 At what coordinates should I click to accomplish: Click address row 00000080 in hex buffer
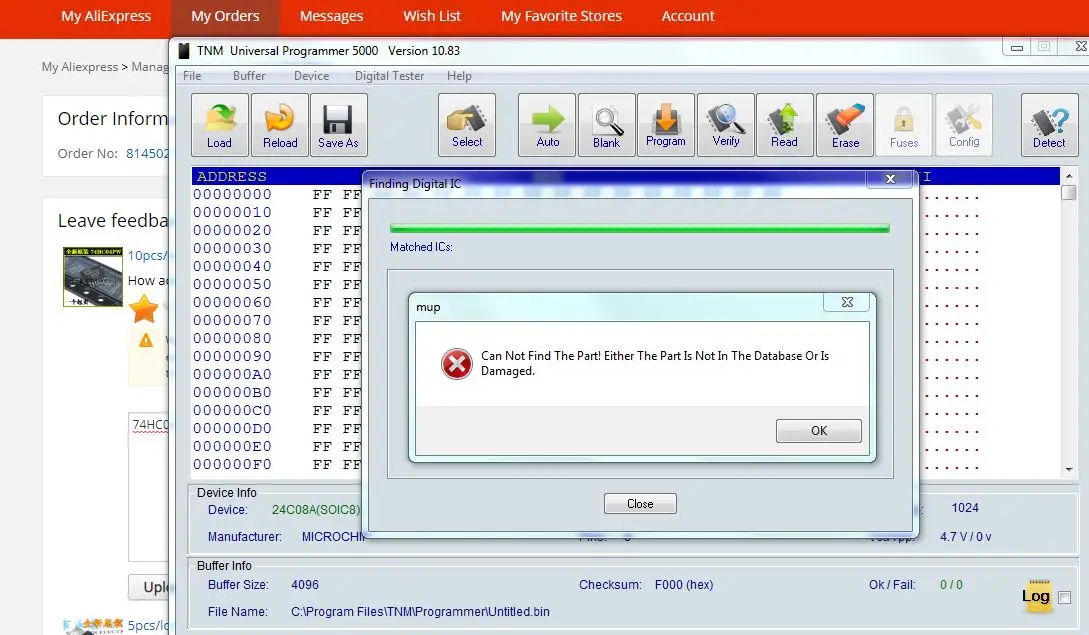coord(232,338)
